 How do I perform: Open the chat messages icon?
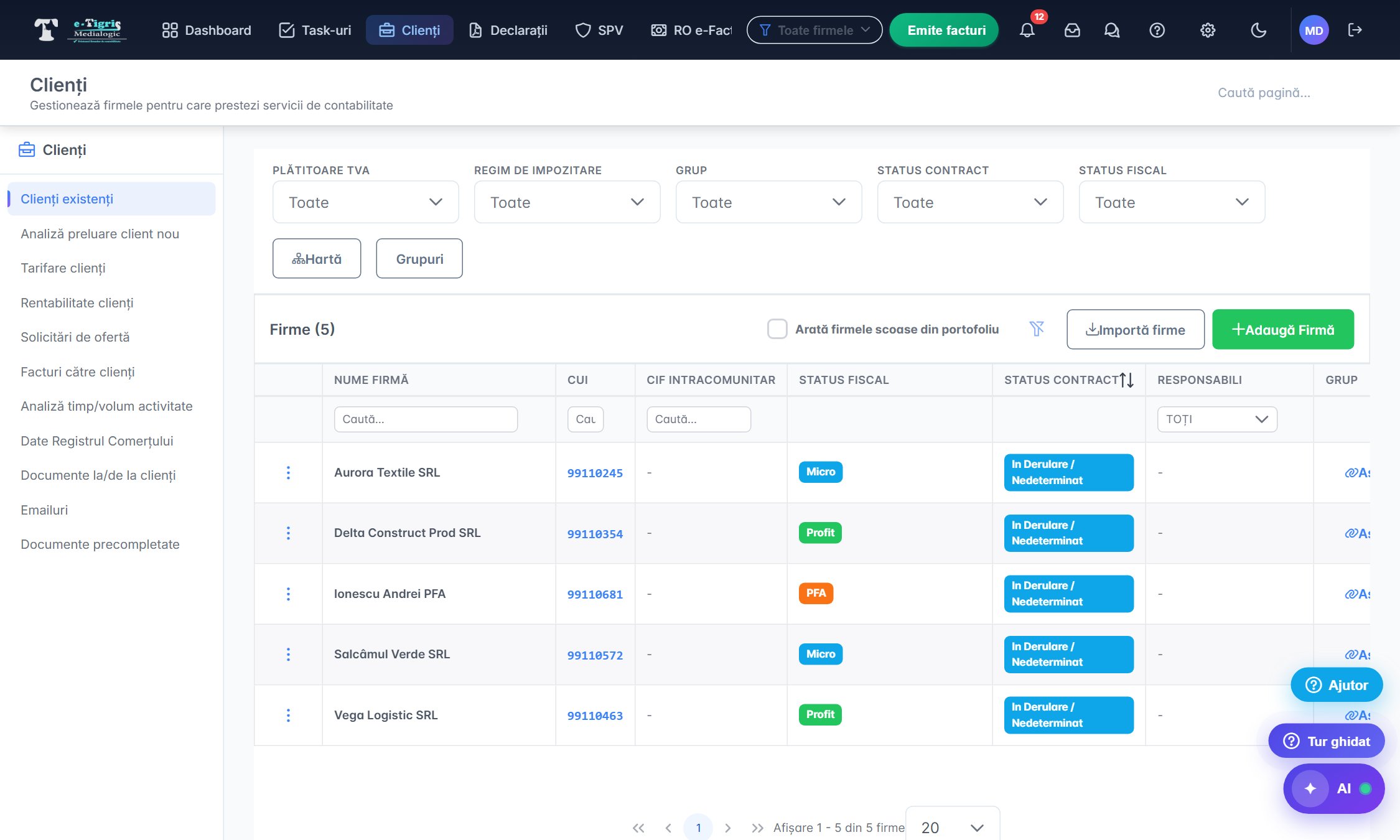point(1112,30)
